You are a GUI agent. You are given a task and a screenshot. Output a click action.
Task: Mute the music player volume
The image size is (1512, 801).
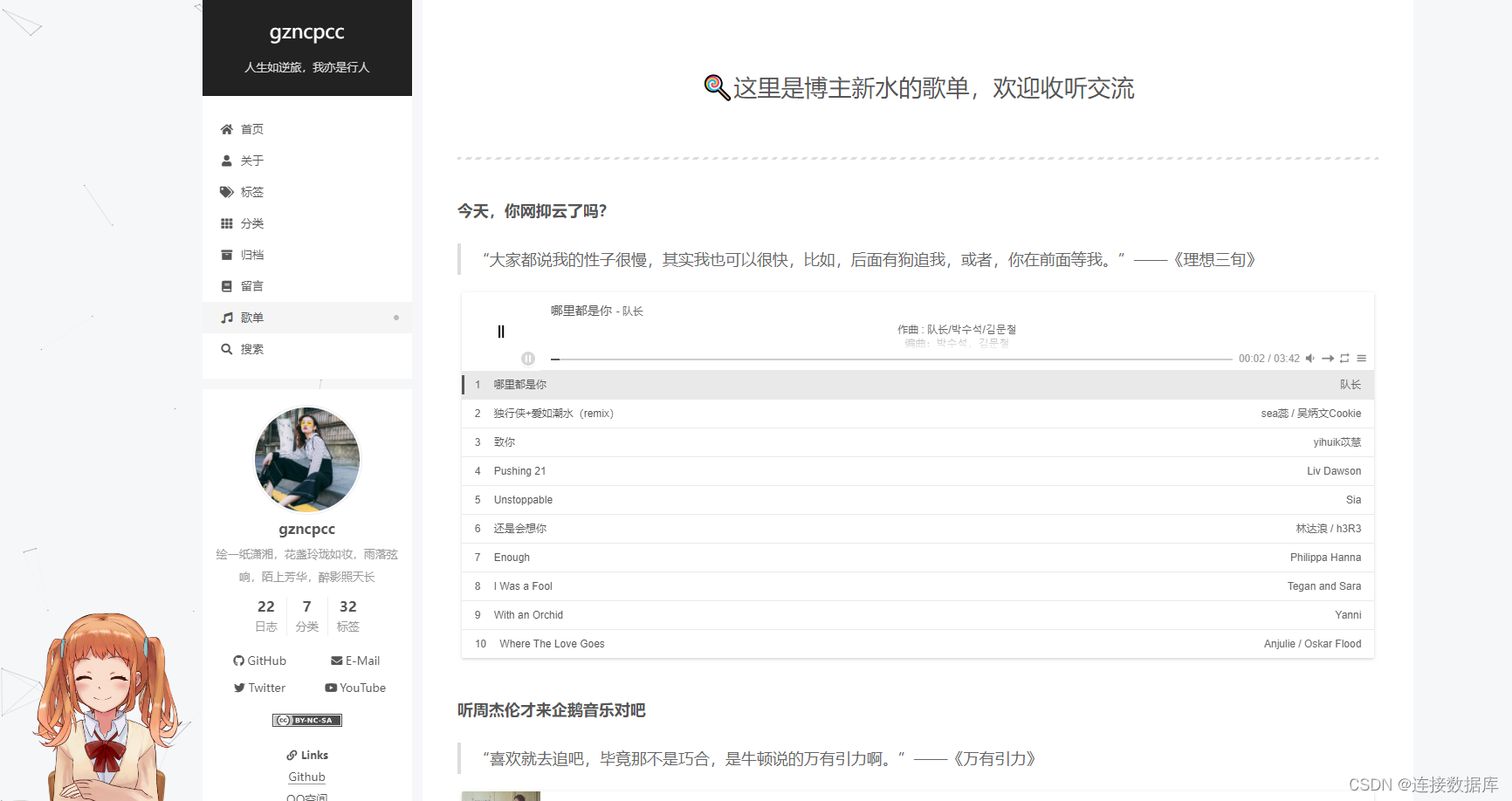click(1309, 358)
